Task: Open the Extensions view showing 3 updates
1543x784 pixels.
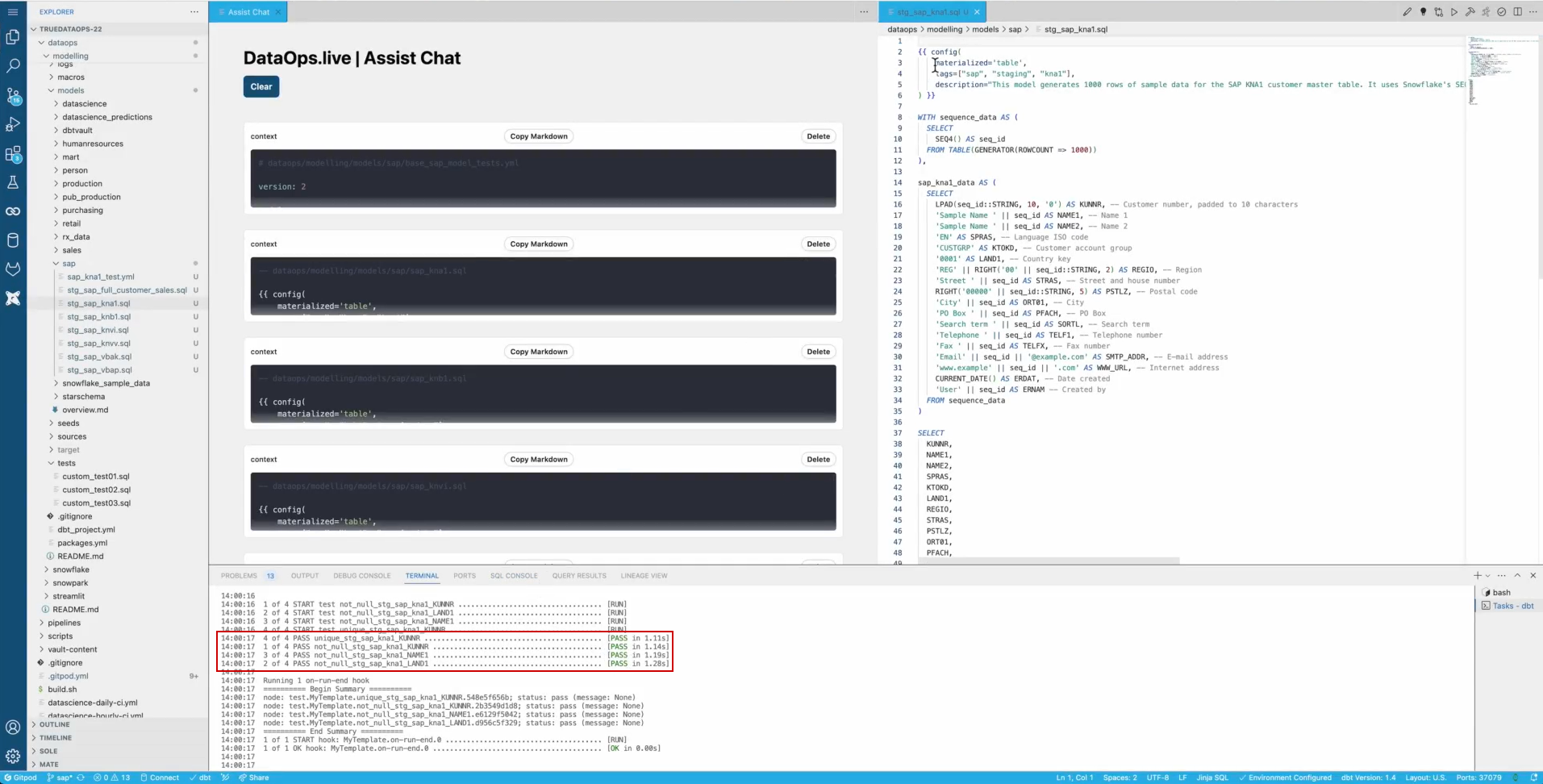Action: click(13, 154)
